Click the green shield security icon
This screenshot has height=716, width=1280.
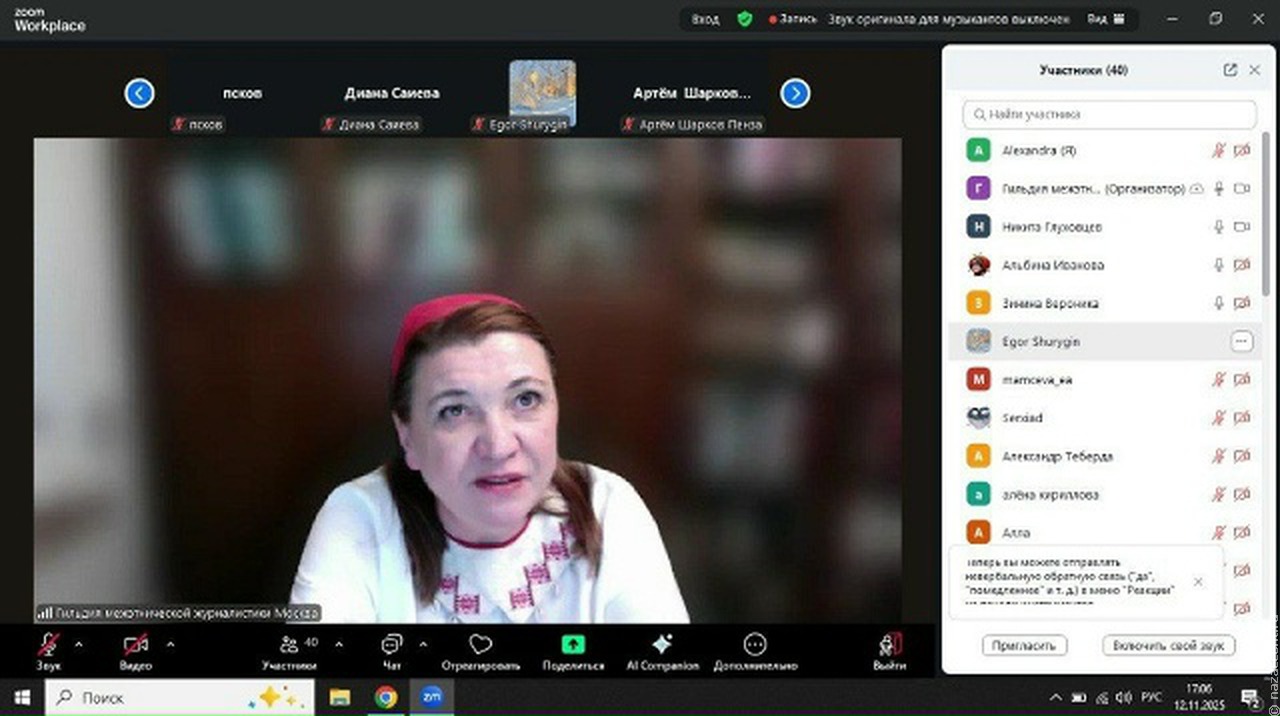744,19
